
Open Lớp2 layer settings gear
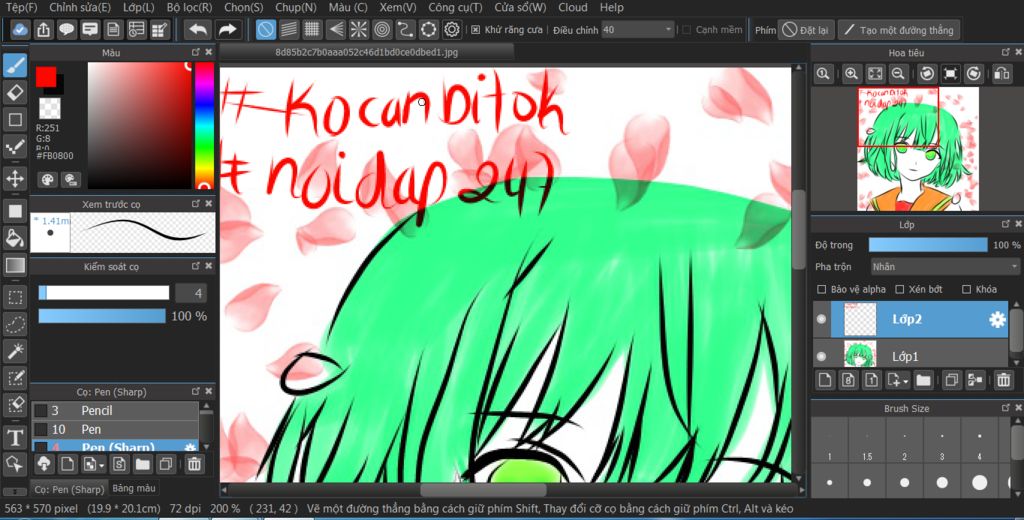coord(997,319)
